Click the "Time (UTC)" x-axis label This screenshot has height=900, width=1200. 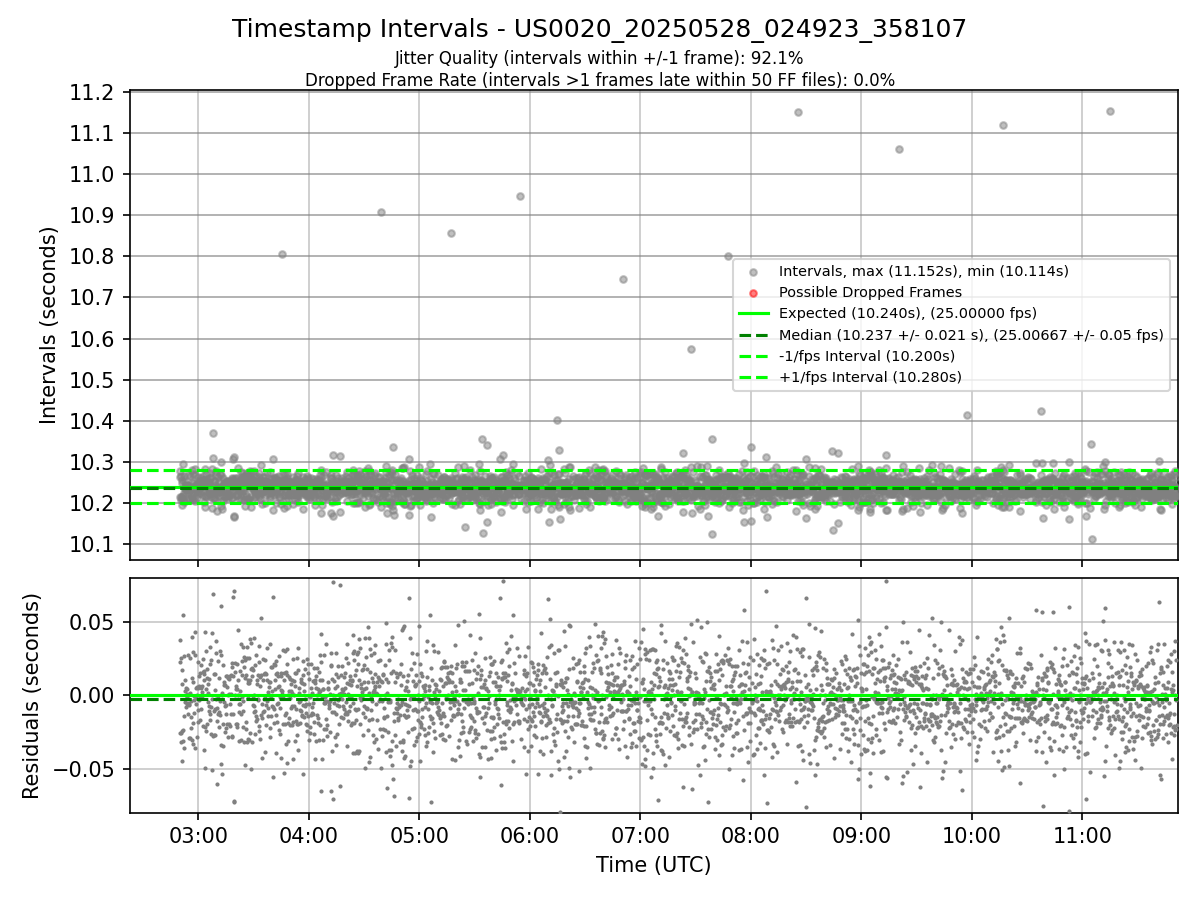point(653,865)
